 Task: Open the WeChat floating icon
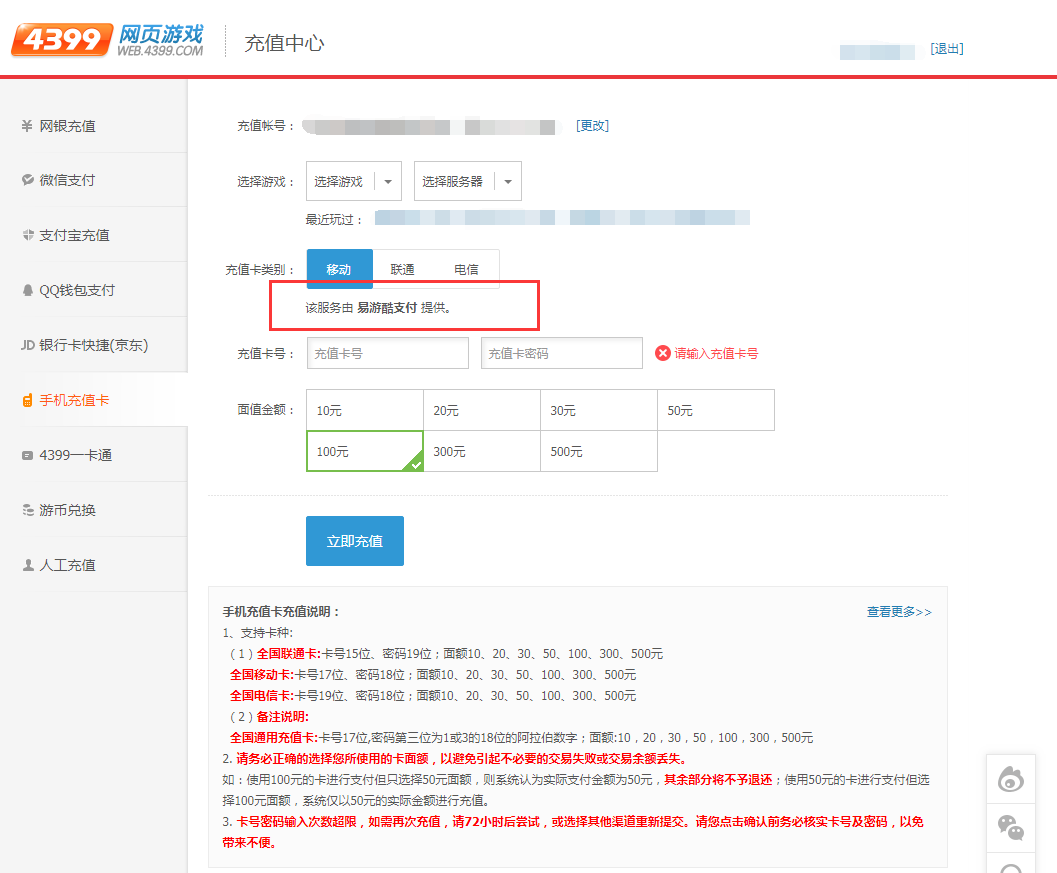(x=1011, y=827)
